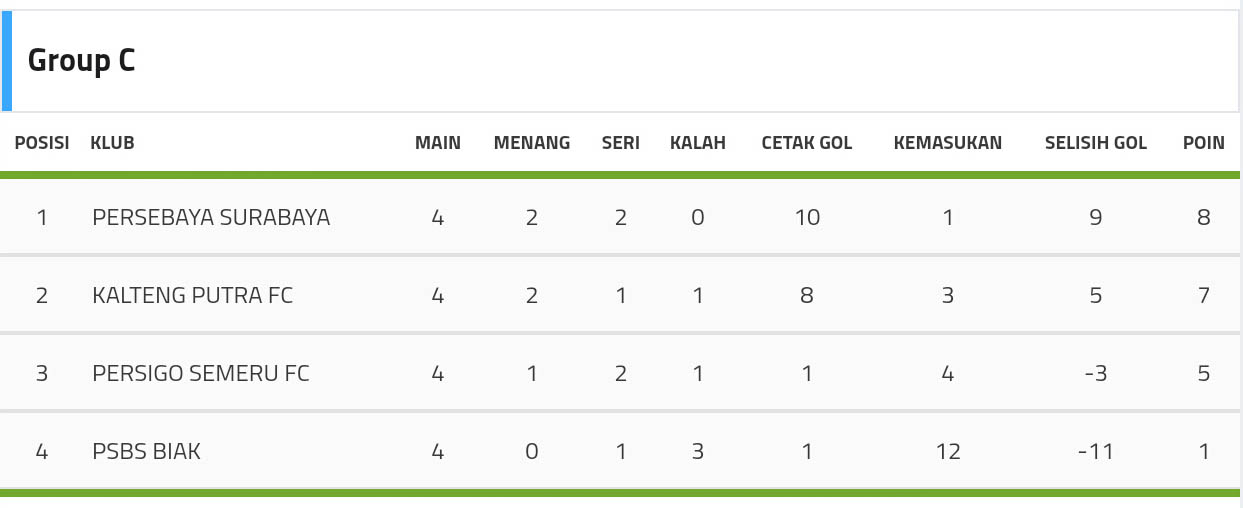Click the POIN column header
This screenshot has width=1243, height=508.
[x=1204, y=143]
